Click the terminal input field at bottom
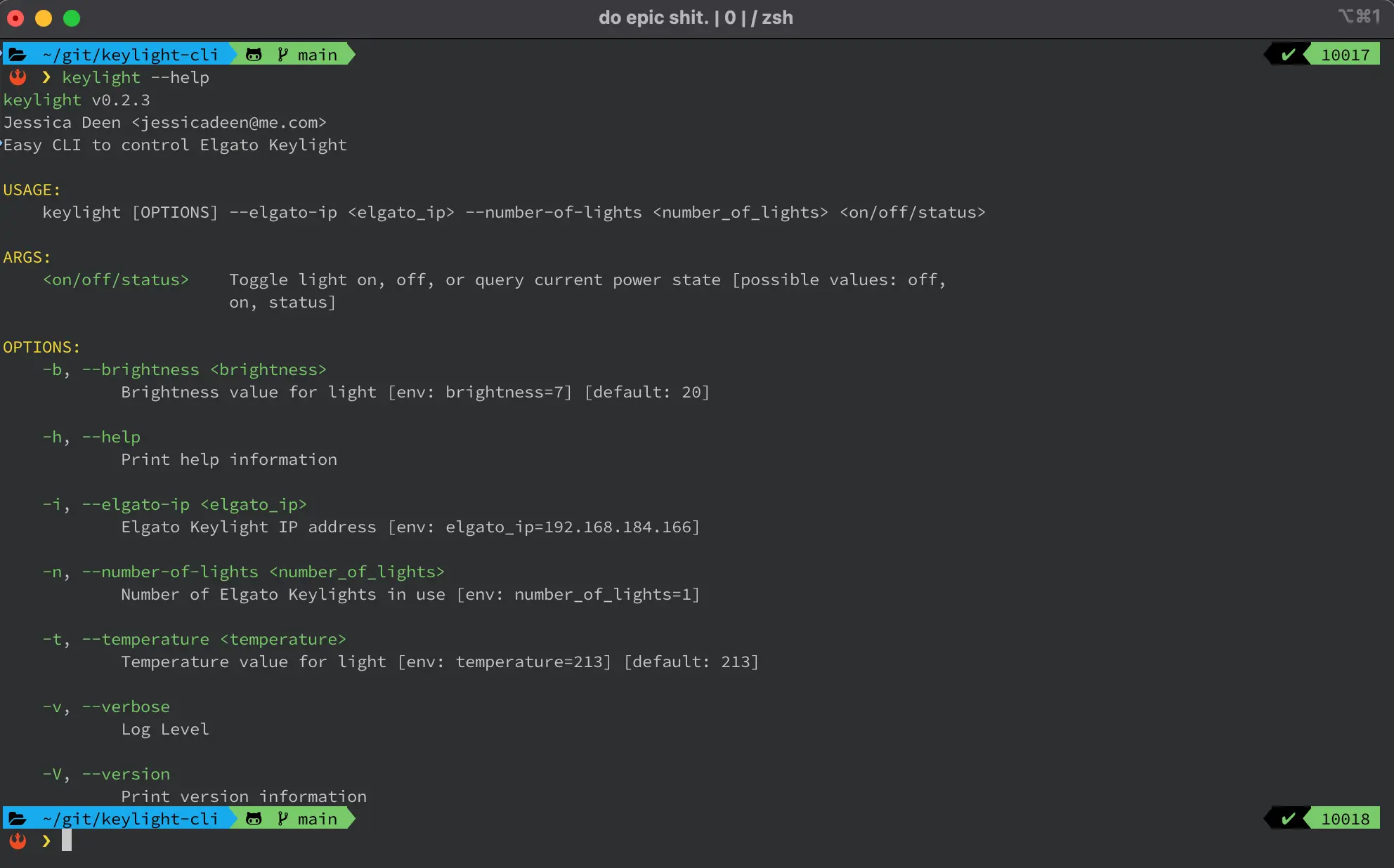This screenshot has width=1394, height=868. point(65,840)
